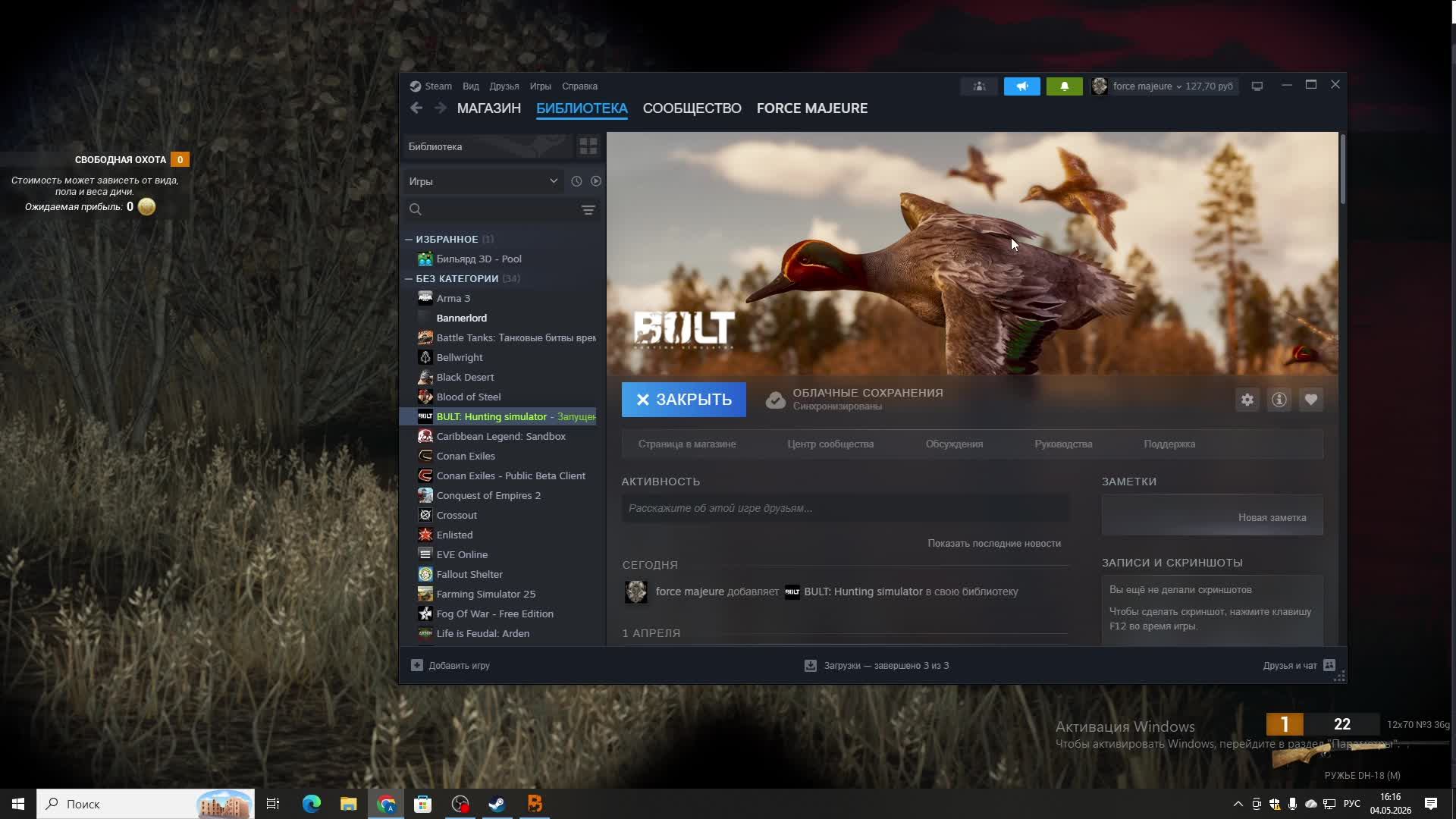This screenshot has height=819, width=1456.
Task: Open Microsoft Edge from taskbar
Action: click(x=311, y=804)
